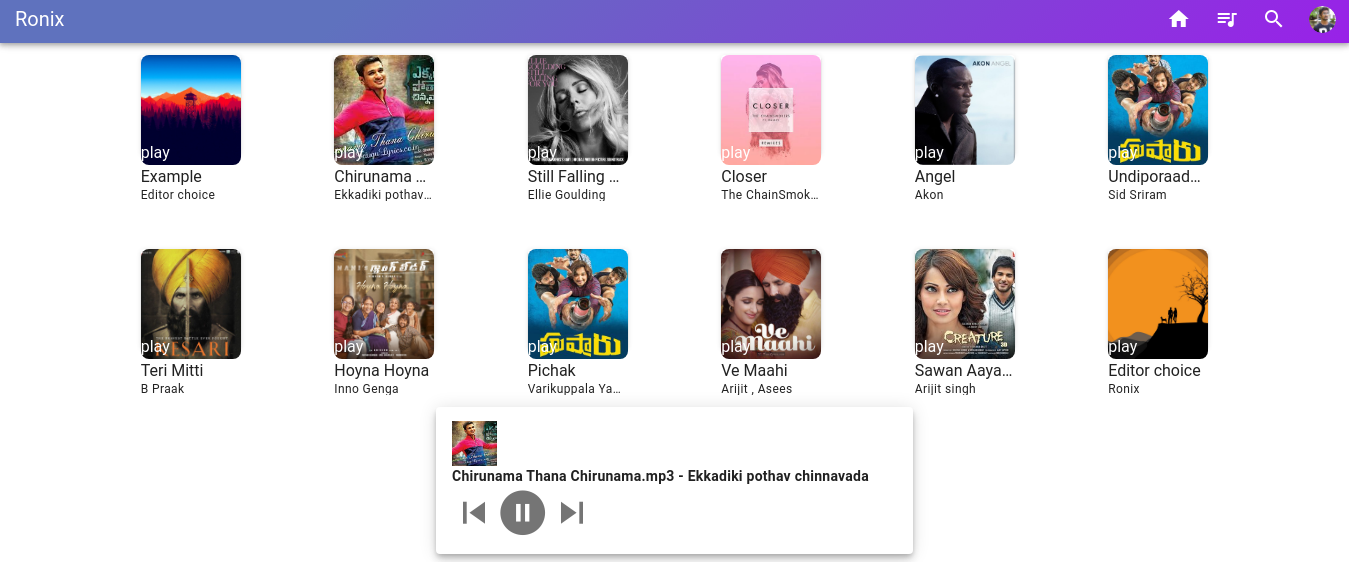Select the Hoyna Hoyna song title

(381, 371)
